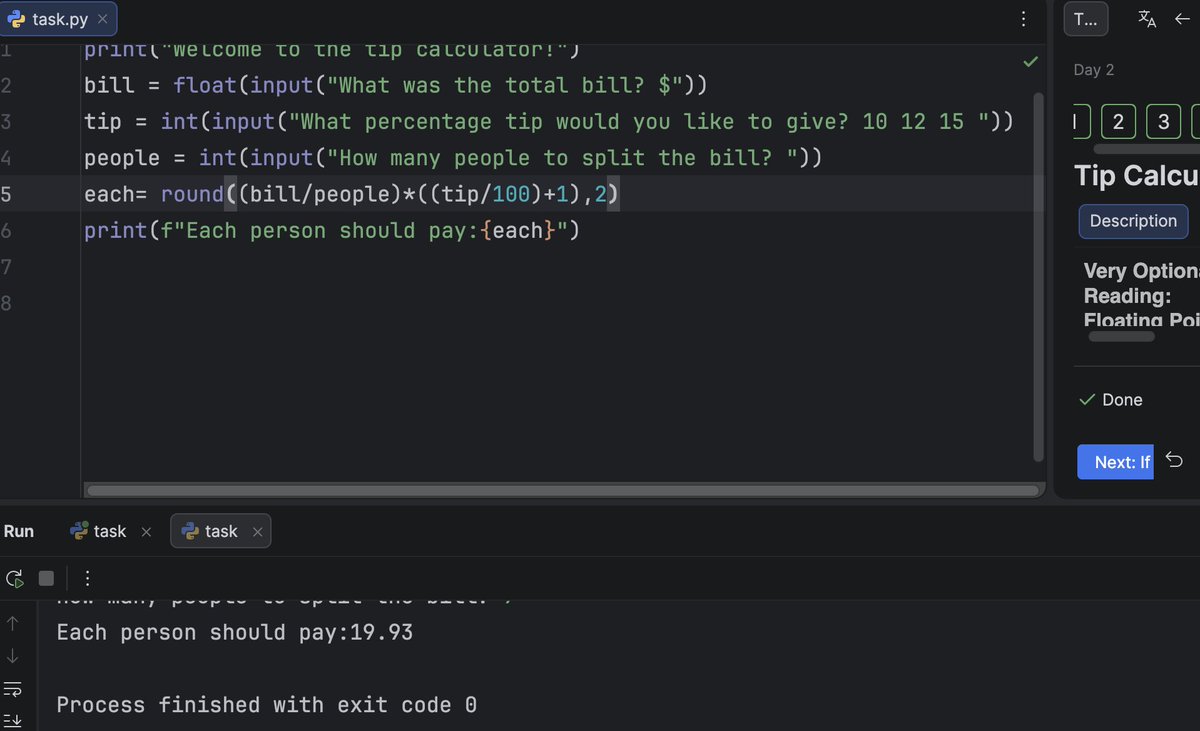Click the down arrow in console gutter

click(13, 656)
